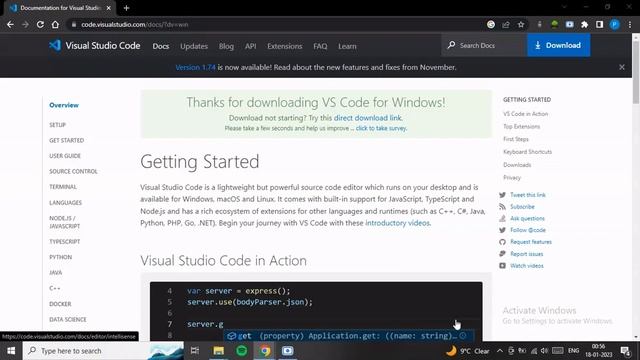Go back with browser back arrow

click(x=10, y=24)
